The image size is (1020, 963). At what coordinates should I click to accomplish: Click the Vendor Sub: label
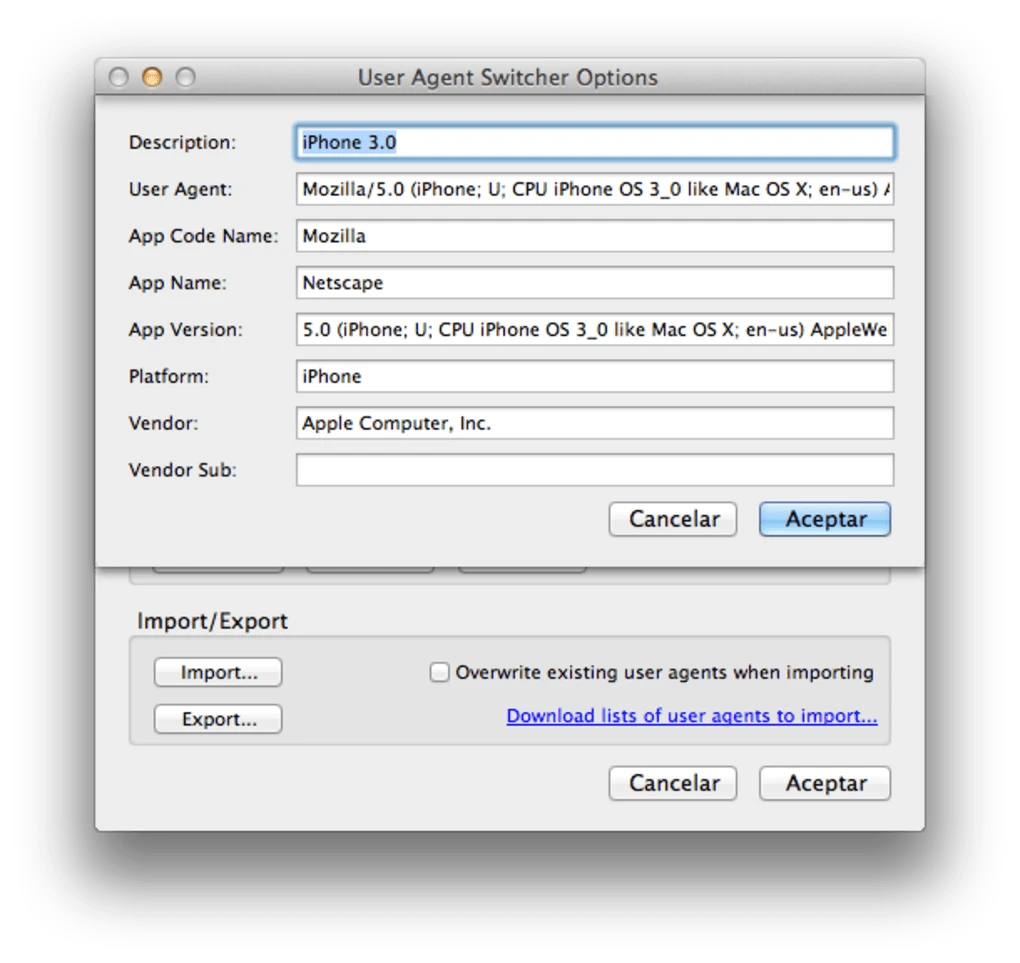183,470
